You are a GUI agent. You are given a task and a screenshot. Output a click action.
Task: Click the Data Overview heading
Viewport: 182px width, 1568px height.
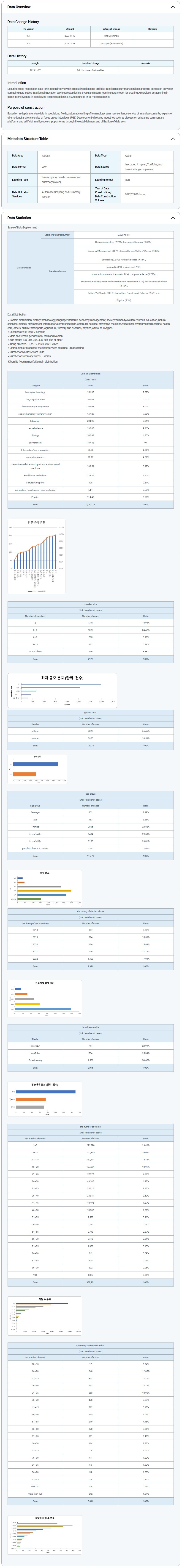[x=19, y=7]
